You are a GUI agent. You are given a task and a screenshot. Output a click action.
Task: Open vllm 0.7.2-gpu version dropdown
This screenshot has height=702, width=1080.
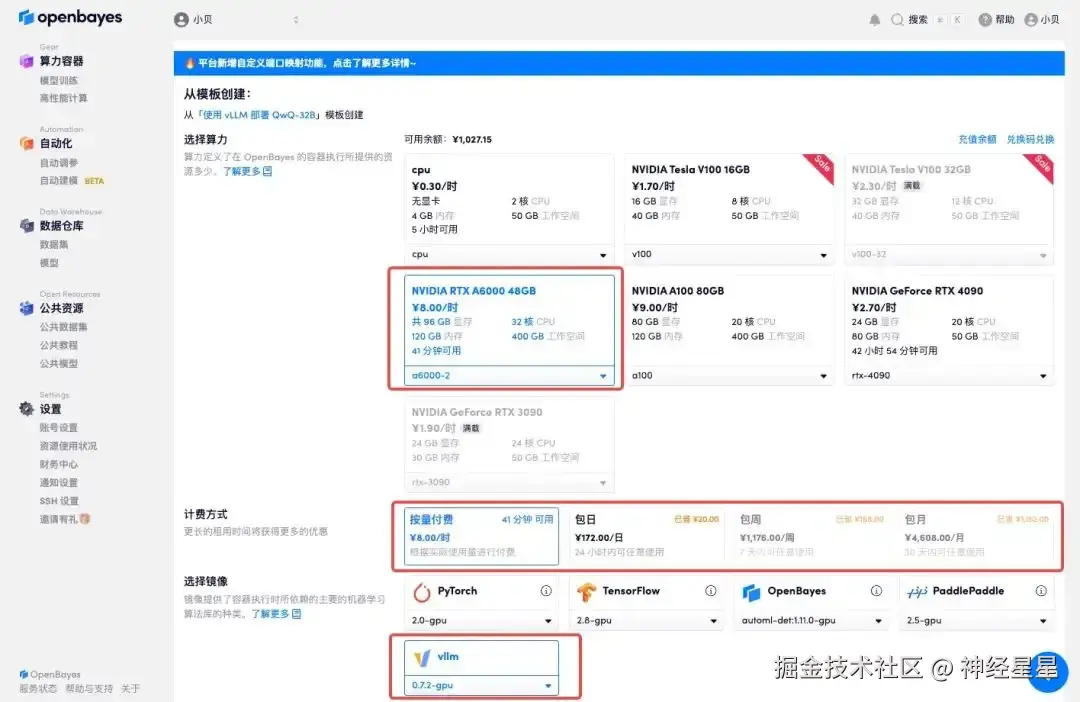tap(481, 685)
